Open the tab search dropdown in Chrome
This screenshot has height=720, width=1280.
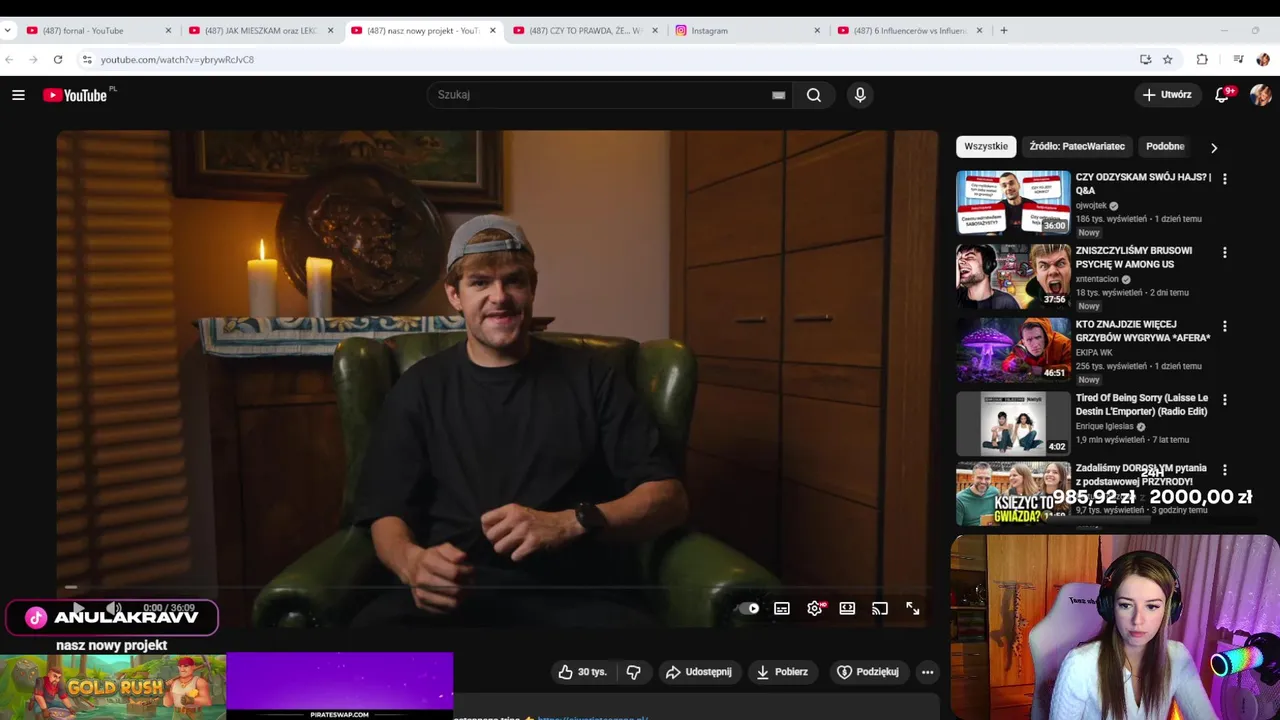click(x=8, y=31)
